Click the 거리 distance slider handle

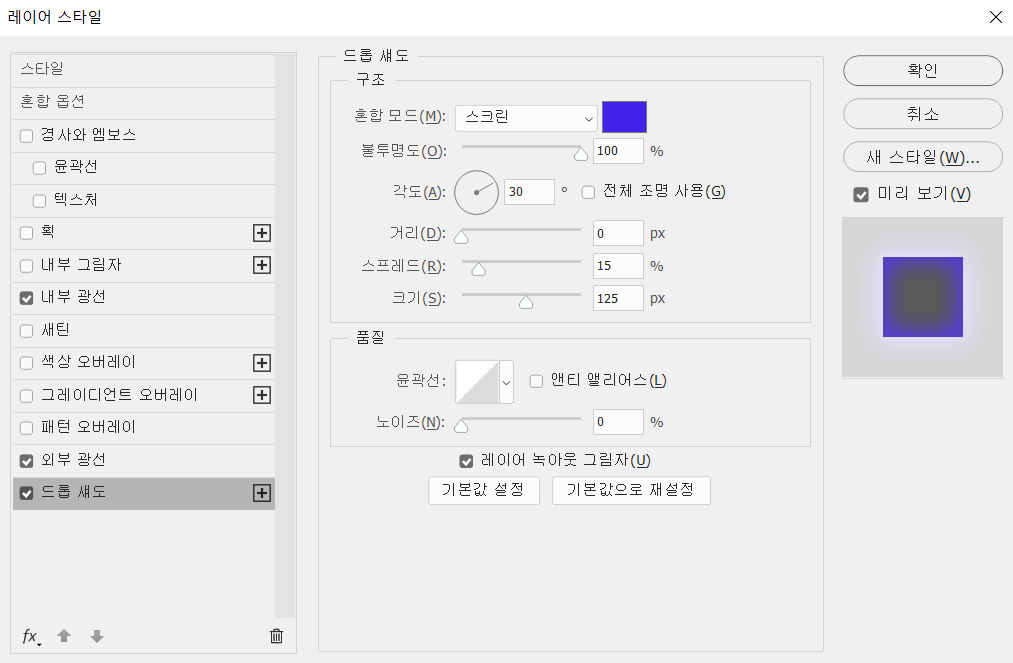coord(461,237)
